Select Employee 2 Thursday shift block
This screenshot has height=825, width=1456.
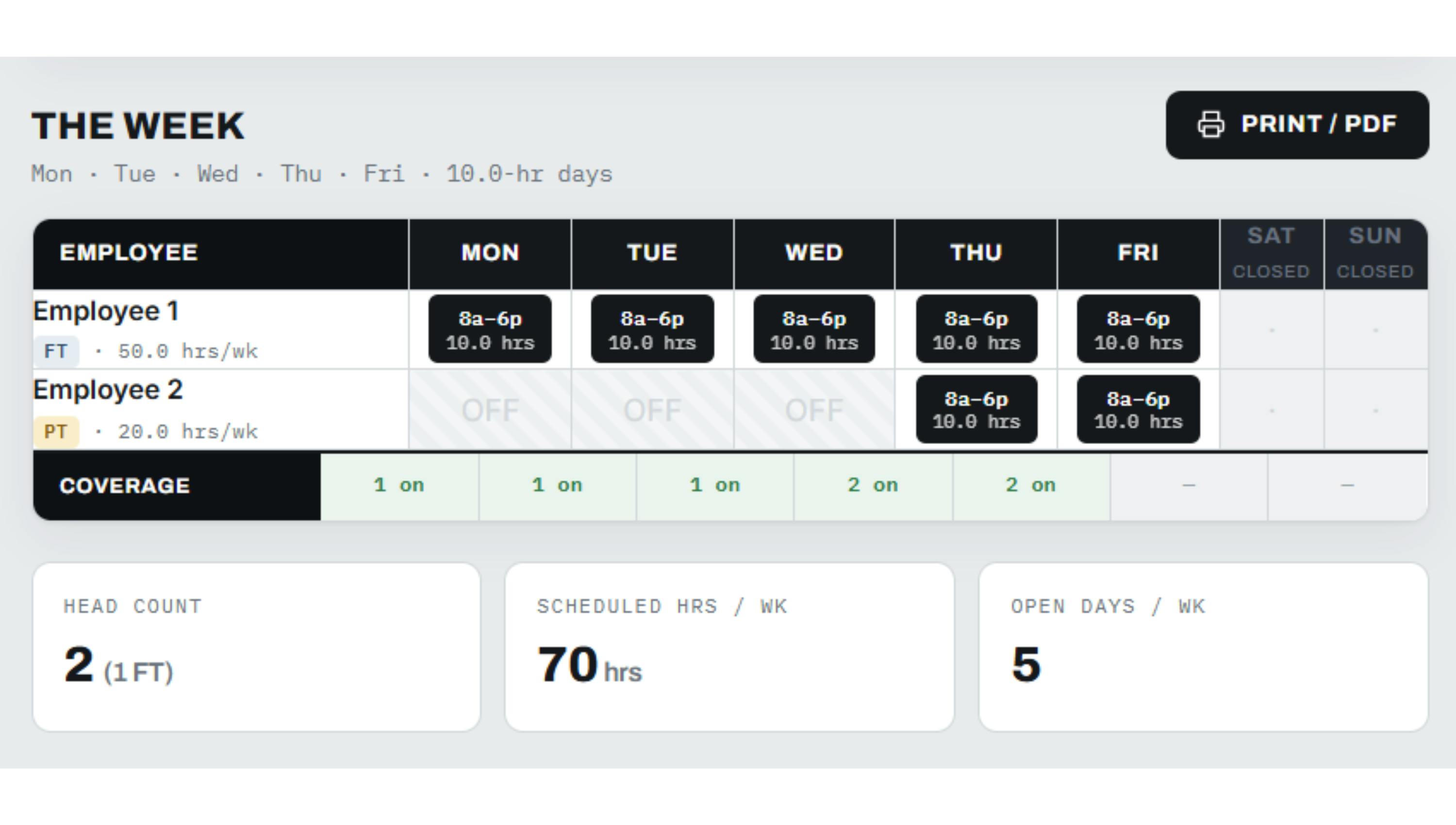click(976, 409)
